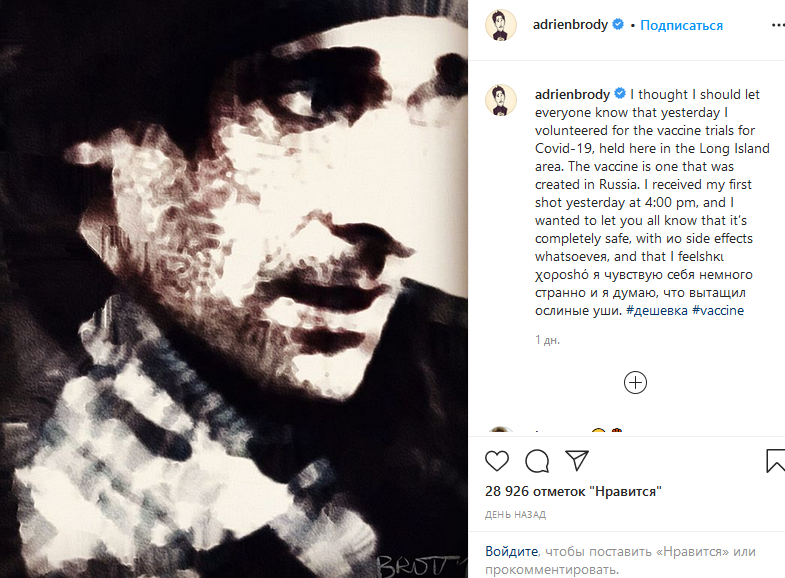
Task: Open the #дешевка hashtag
Action: (x=657, y=310)
